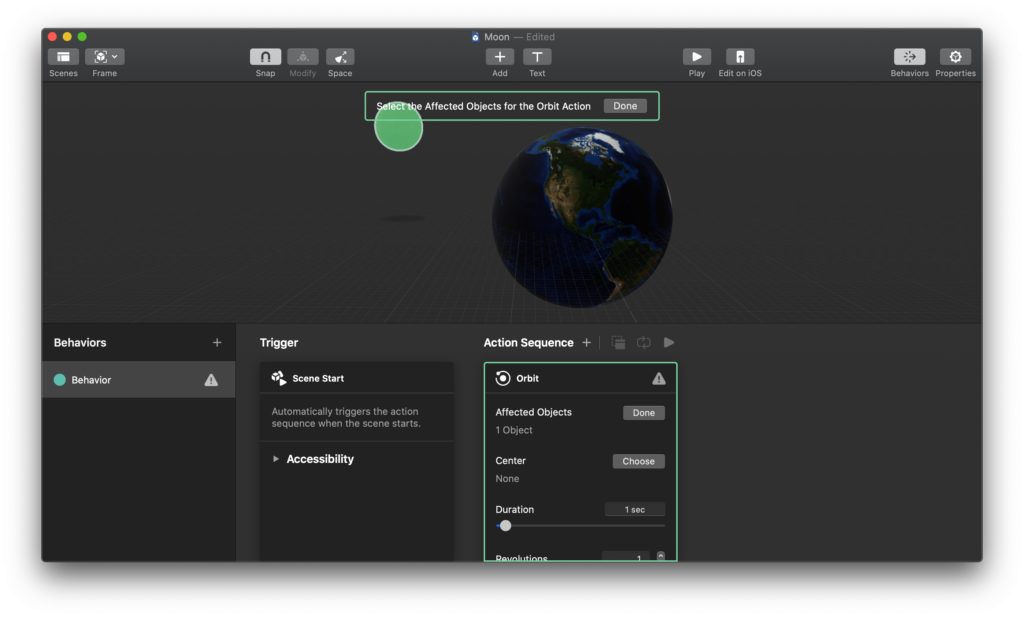The image size is (1024, 617).
Task: Click the Moon document title
Action: point(496,37)
